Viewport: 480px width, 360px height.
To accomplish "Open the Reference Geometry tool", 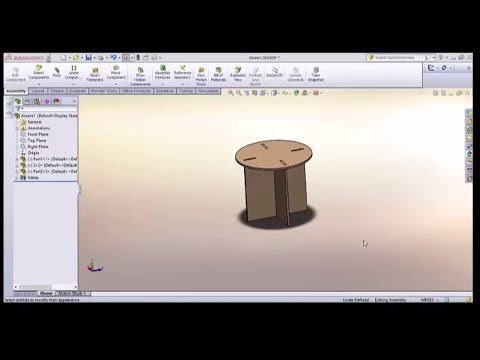I will click(x=182, y=73).
